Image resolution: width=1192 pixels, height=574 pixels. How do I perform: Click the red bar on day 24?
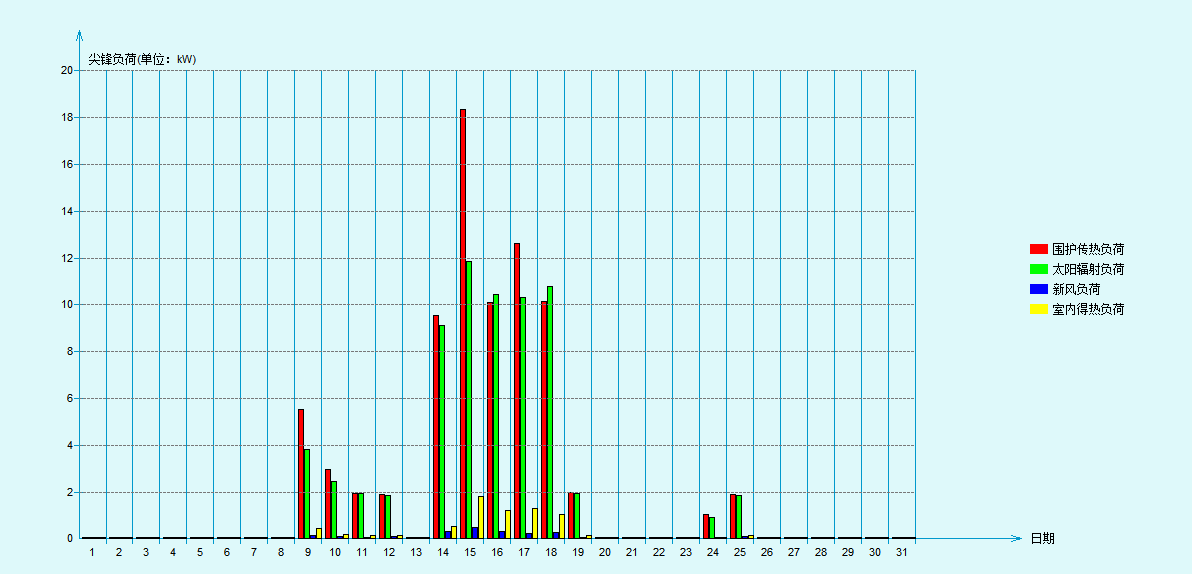706,526
